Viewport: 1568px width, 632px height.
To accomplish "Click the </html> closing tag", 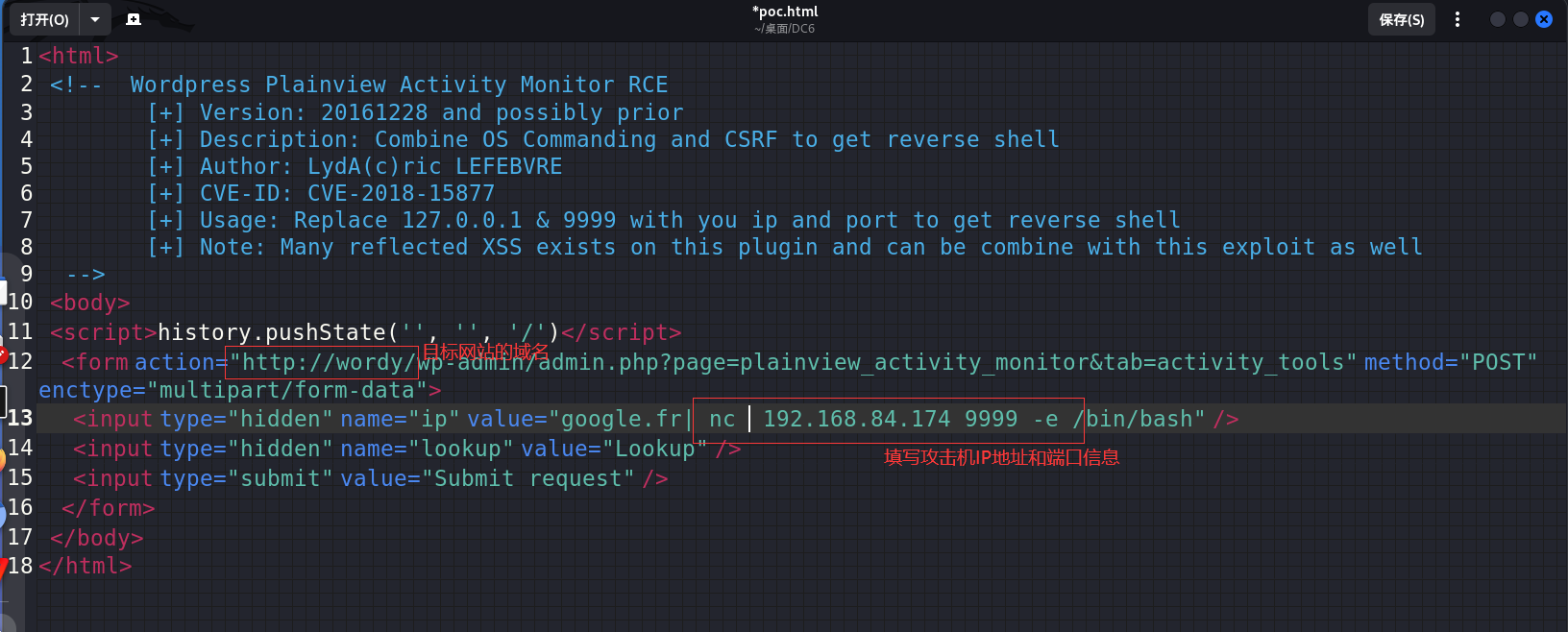I will coord(85,566).
